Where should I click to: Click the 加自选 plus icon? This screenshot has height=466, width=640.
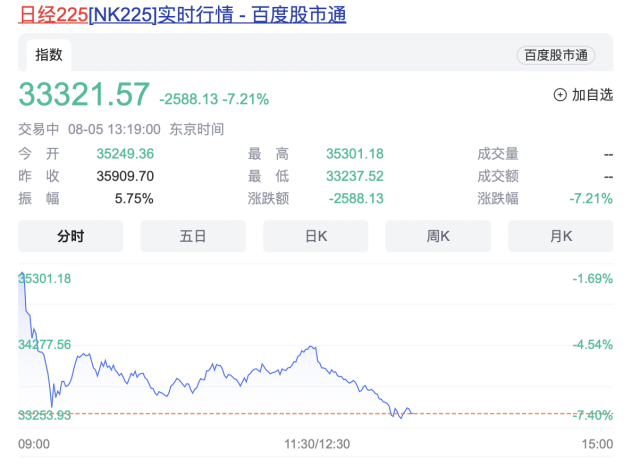point(560,95)
